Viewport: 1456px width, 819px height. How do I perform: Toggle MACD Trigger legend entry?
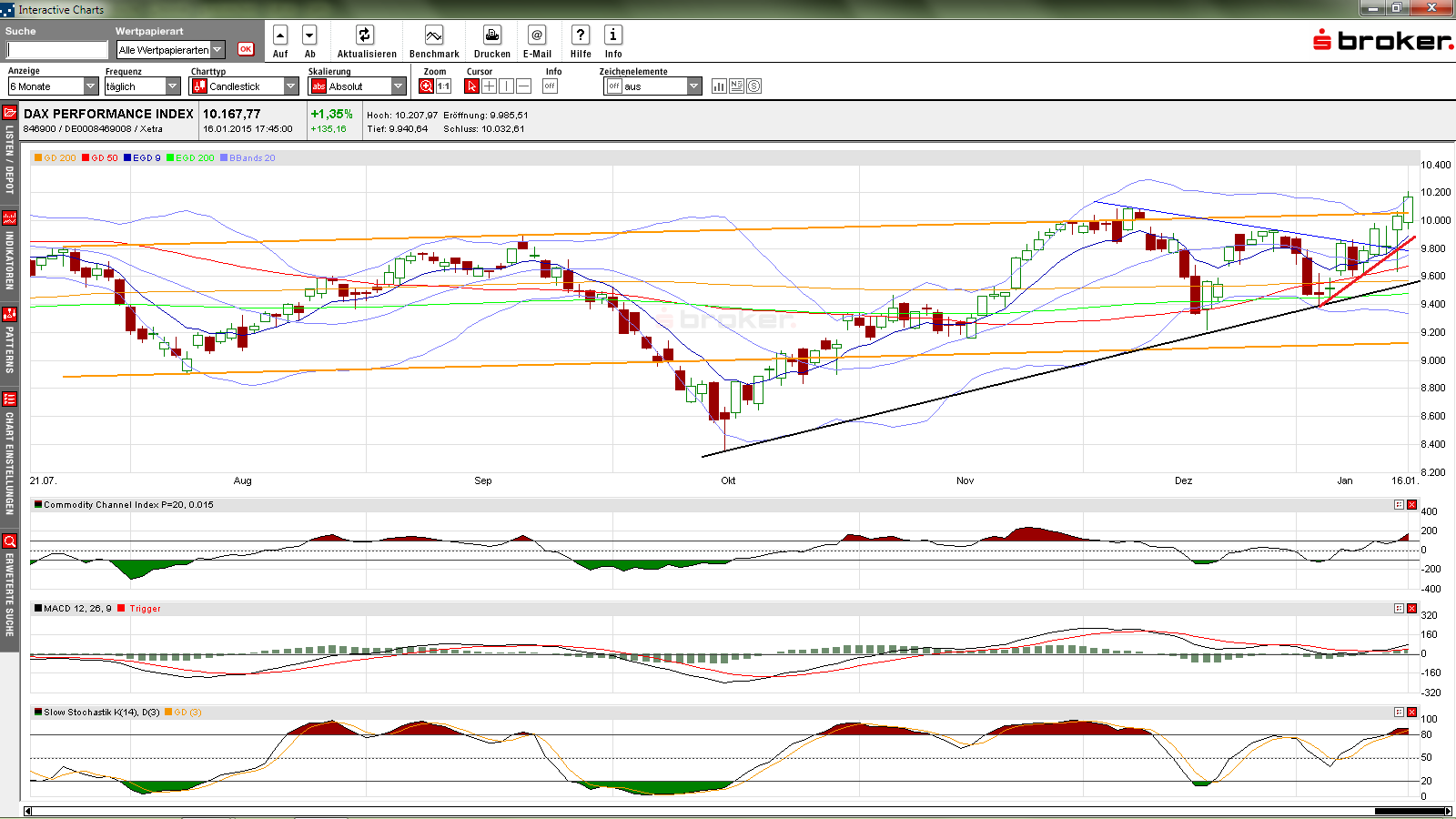(x=139, y=609)
